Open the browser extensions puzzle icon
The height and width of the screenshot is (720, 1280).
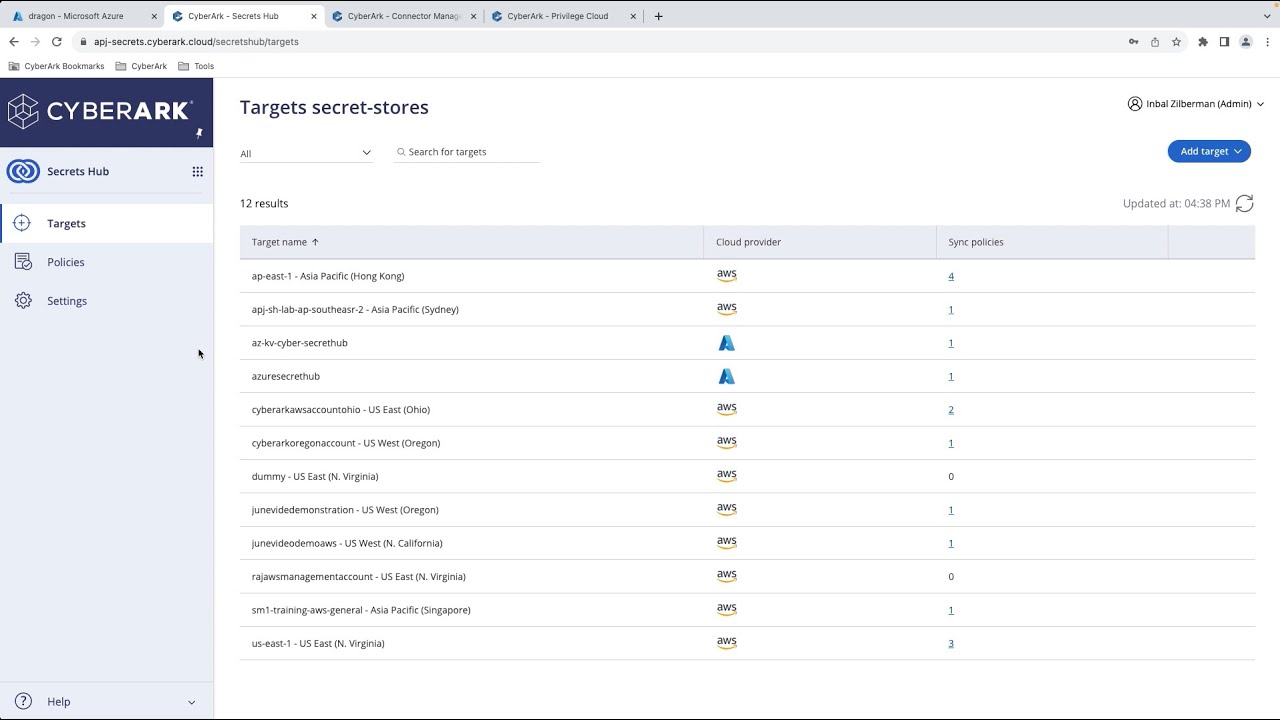pos(1203,42)
